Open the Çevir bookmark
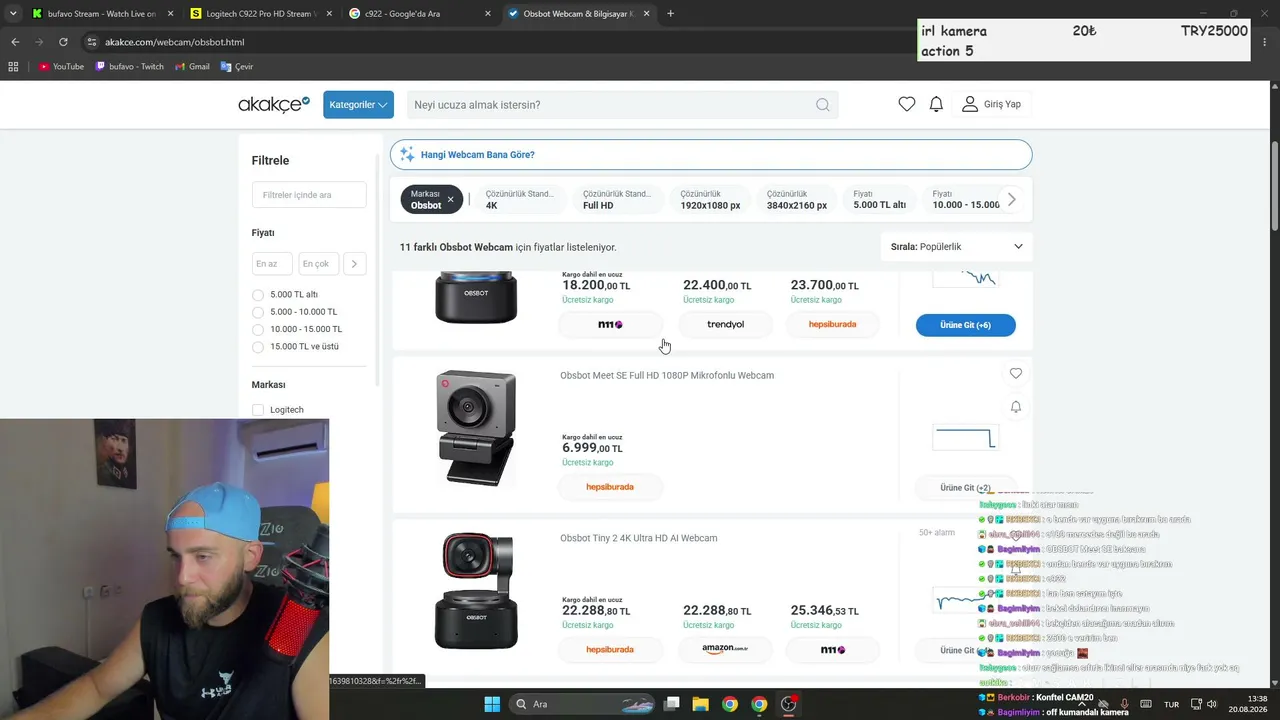This screenshot has width=1280, height=720. [x=237, y=67]
